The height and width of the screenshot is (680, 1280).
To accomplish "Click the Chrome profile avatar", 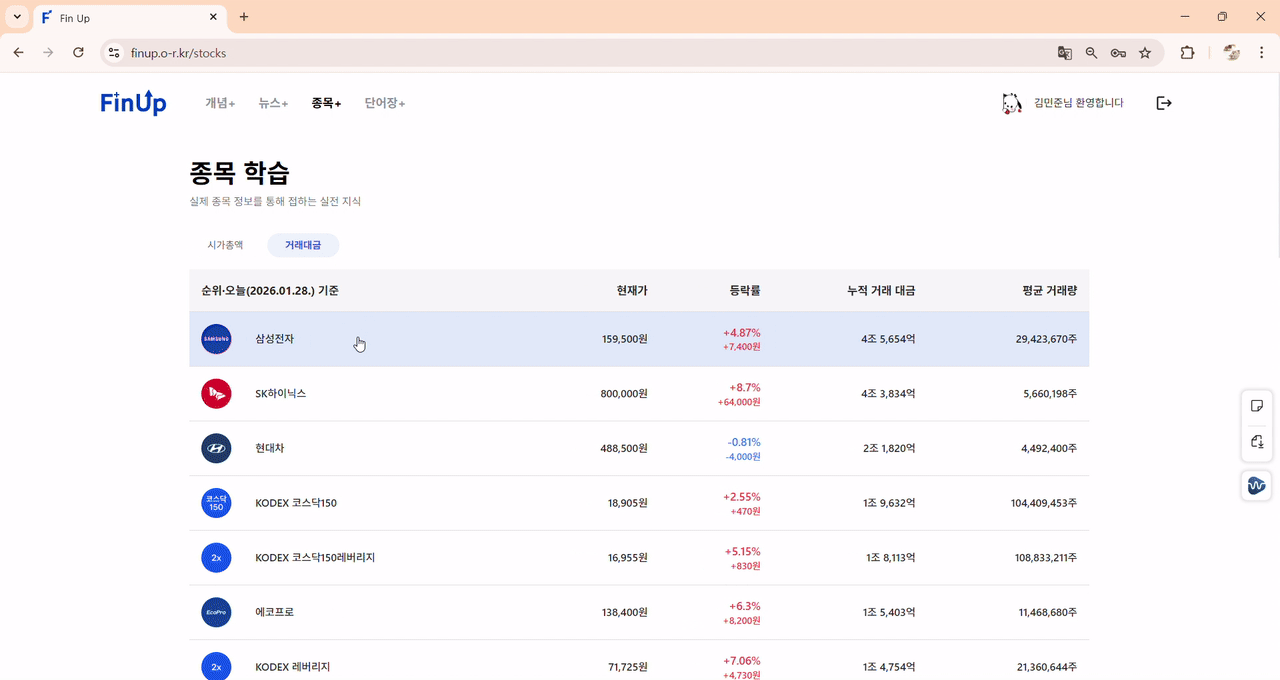I will coord(1232,53).
